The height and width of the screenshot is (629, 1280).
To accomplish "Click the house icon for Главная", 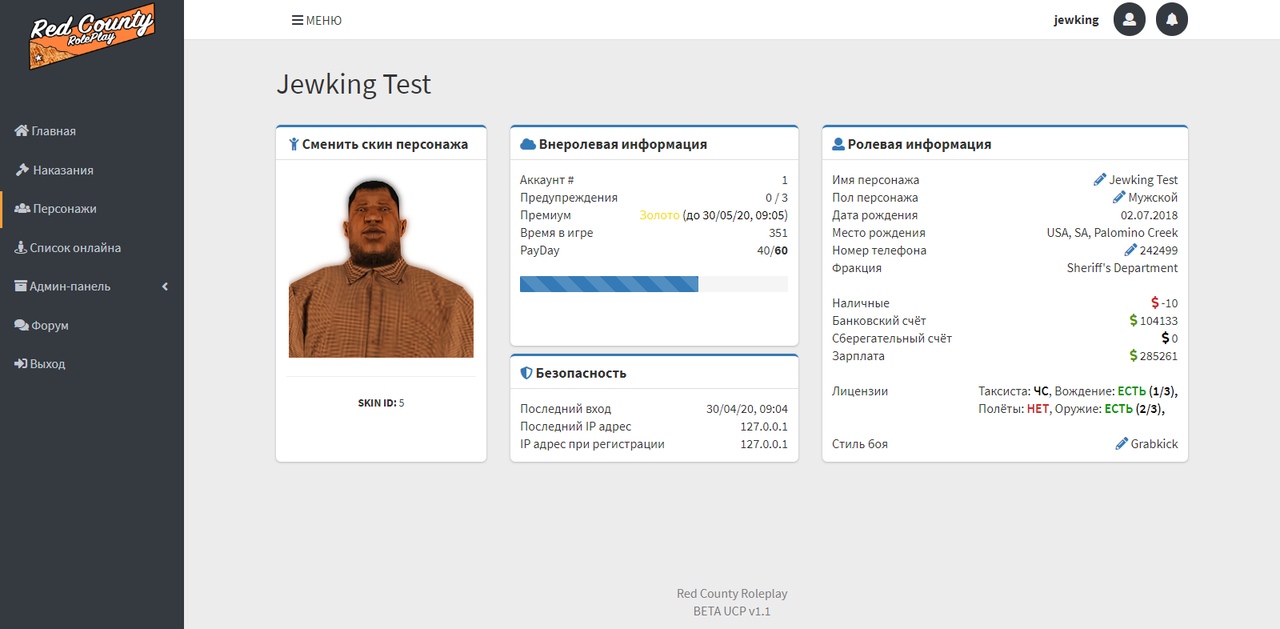I will point(21,131).
